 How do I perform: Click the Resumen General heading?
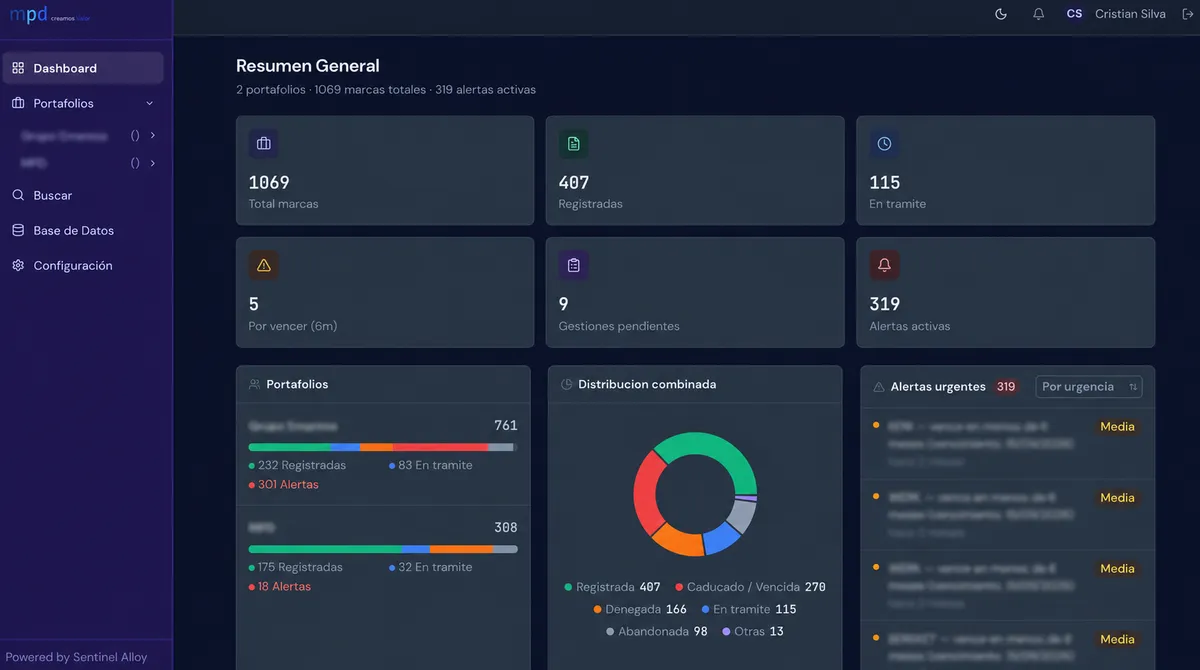click(308, 66)
